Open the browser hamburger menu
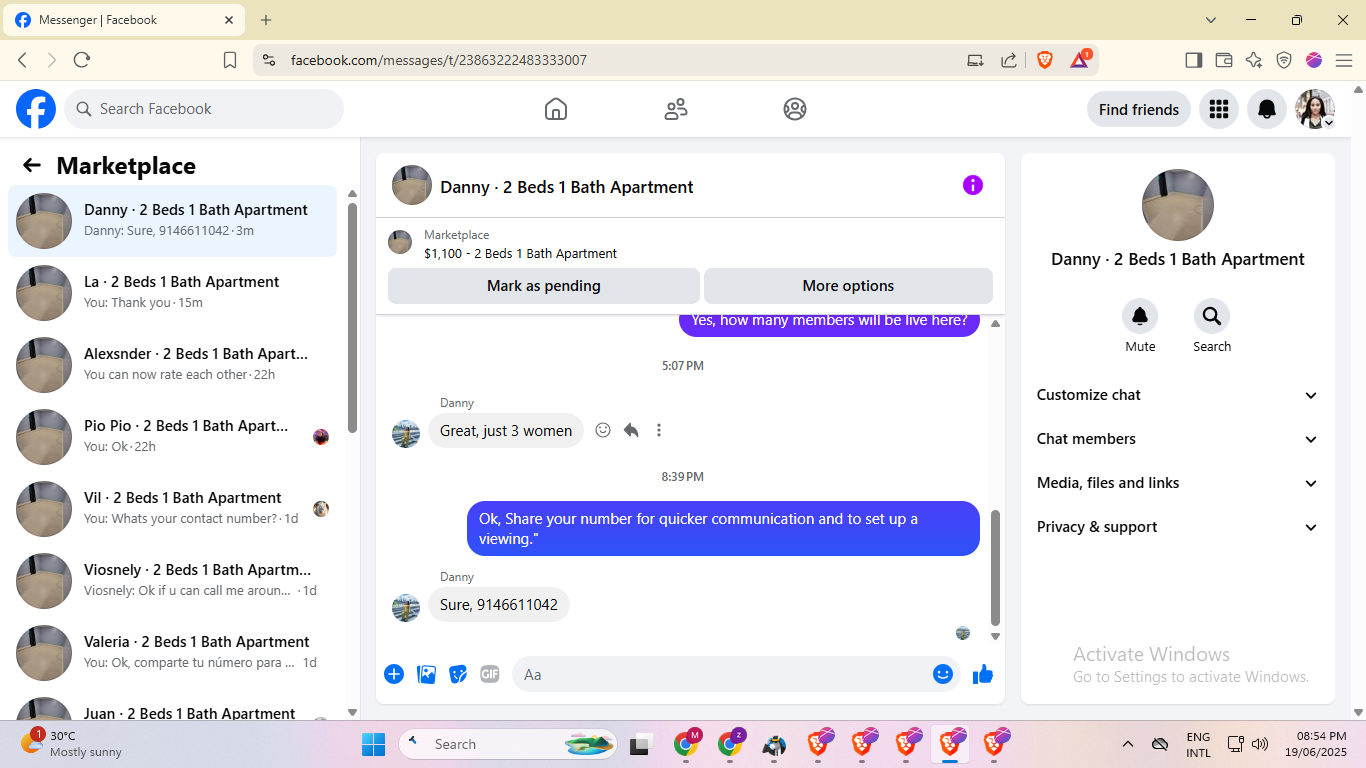Screen dimensions: 1366x768 tap(1344, 60)
